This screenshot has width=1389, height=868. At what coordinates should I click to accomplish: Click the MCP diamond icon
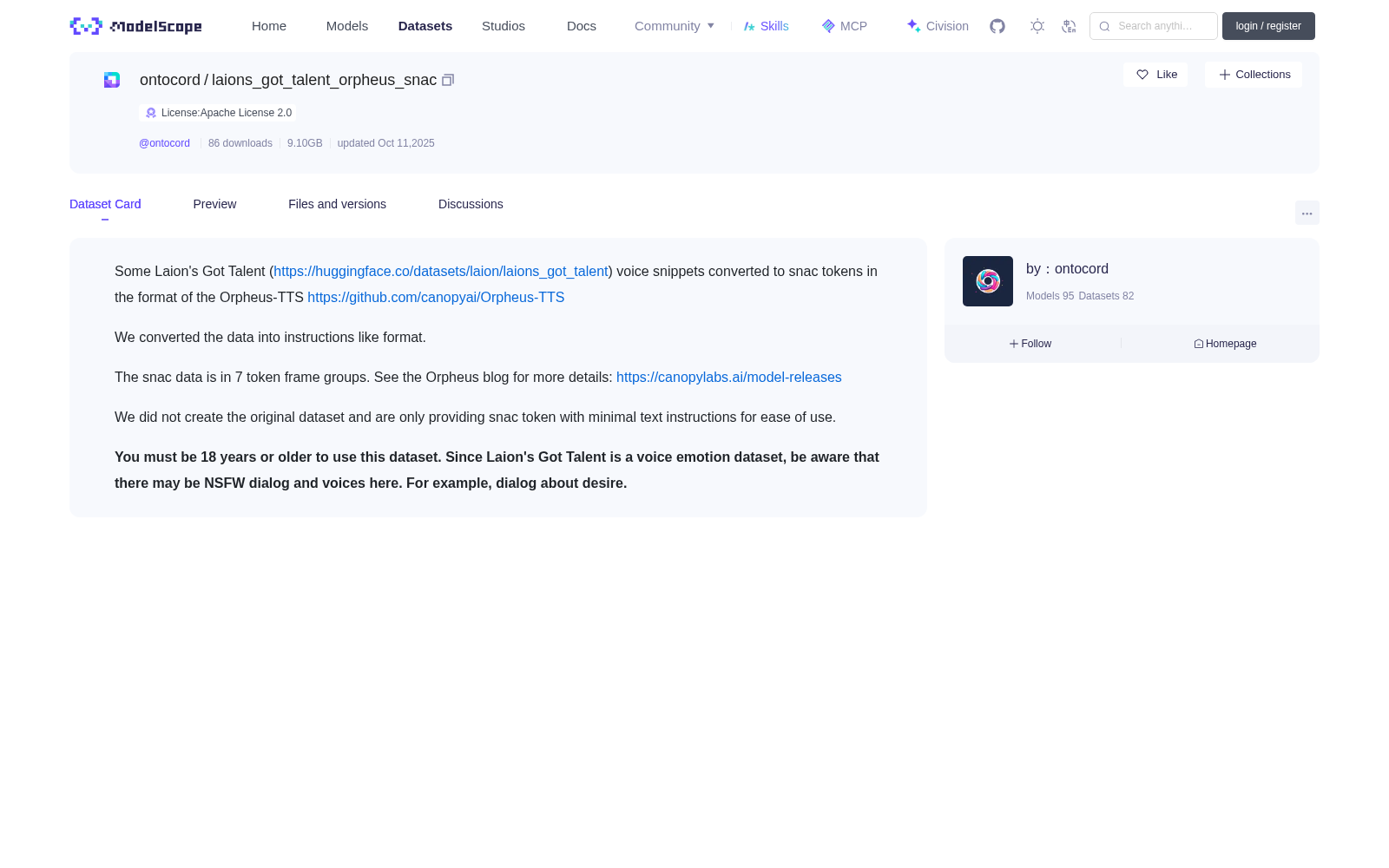828,26
